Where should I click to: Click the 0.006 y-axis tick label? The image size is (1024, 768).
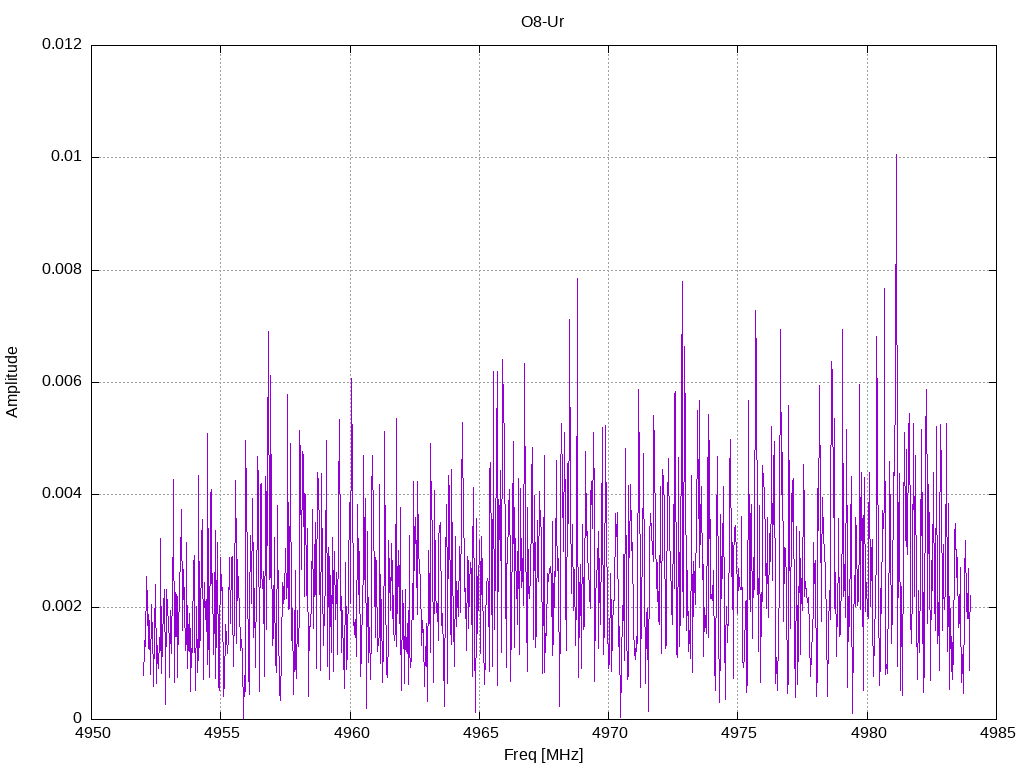[x=62, y=382]
